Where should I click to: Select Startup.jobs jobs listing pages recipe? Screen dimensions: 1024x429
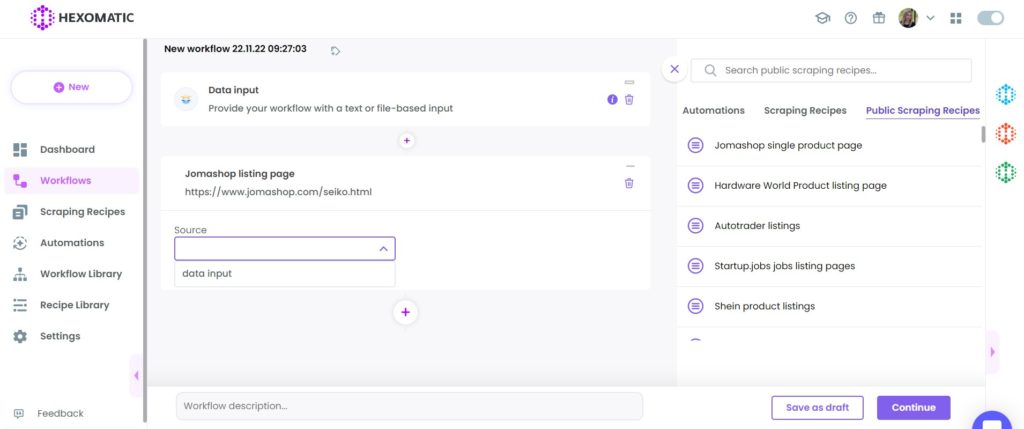(x=829, y=266)
